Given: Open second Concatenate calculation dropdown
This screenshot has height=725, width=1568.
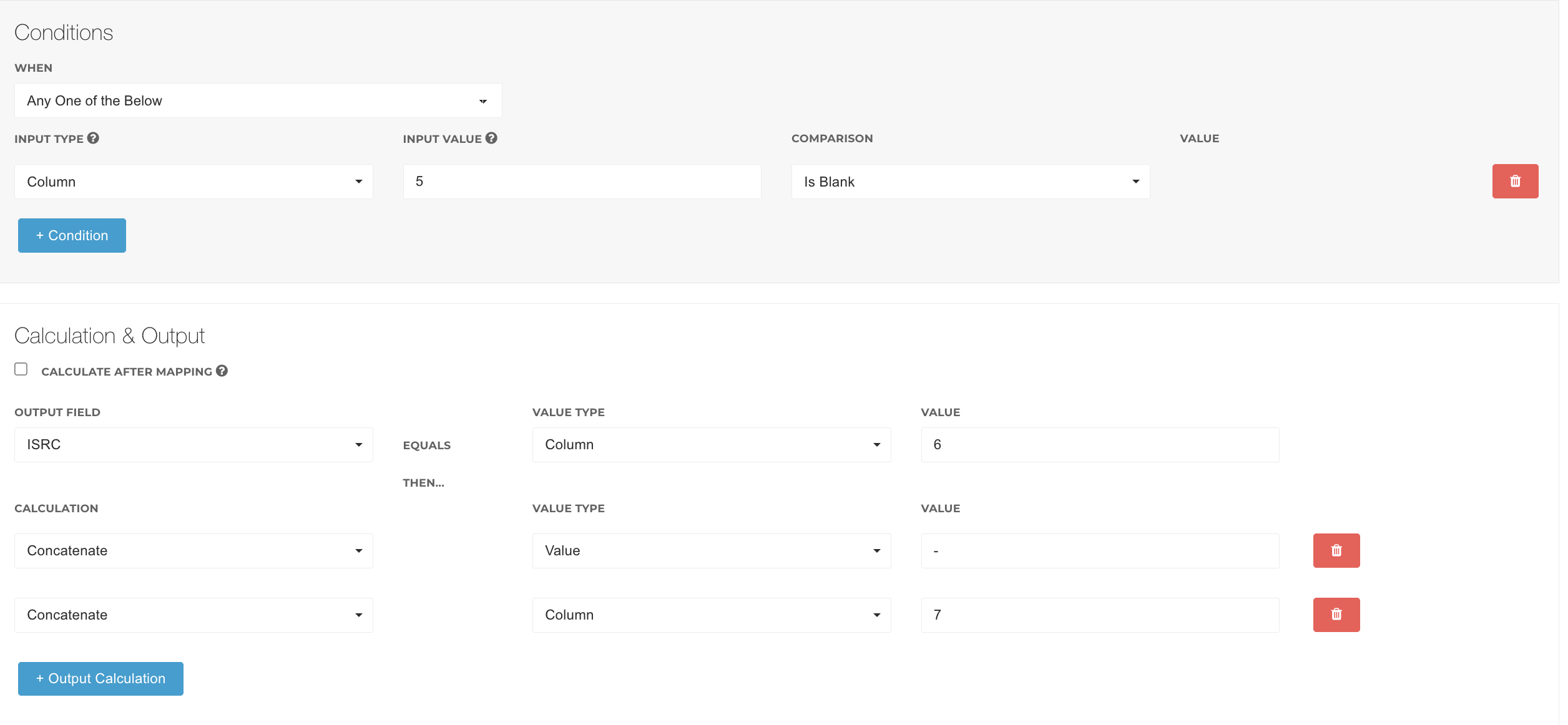Looking at the screenshot, I should tap(194, 615).
